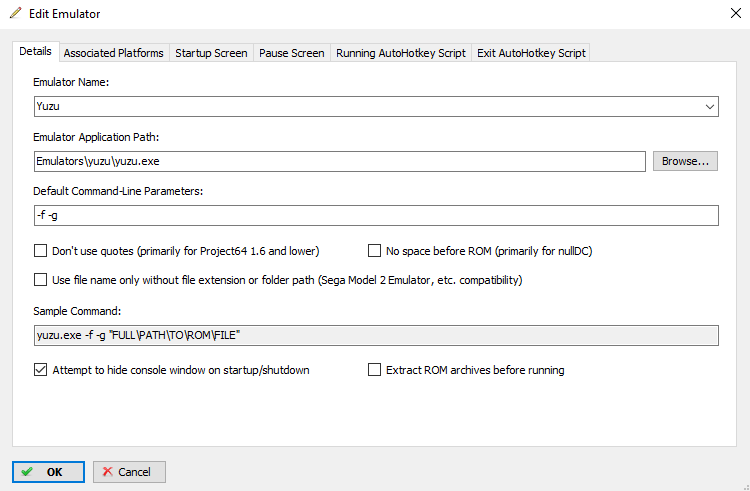This screenshot has width=750, height=491.
Task: Click the Emulator Application Path: label
Action: (96, 137)
